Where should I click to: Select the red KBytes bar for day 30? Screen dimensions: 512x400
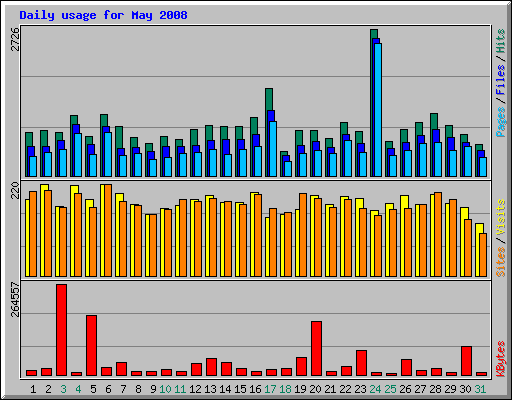[x=466, y=361]
